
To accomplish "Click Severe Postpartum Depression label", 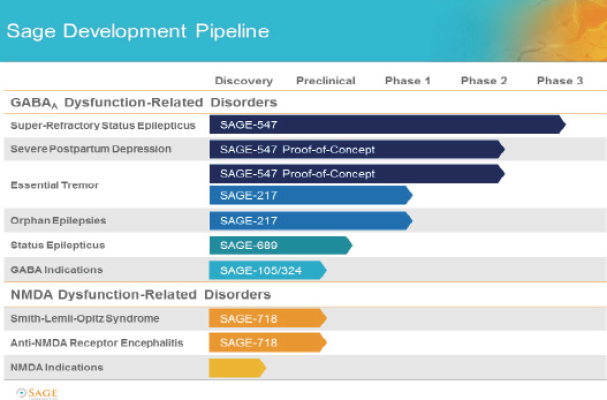I will [91, 149].
